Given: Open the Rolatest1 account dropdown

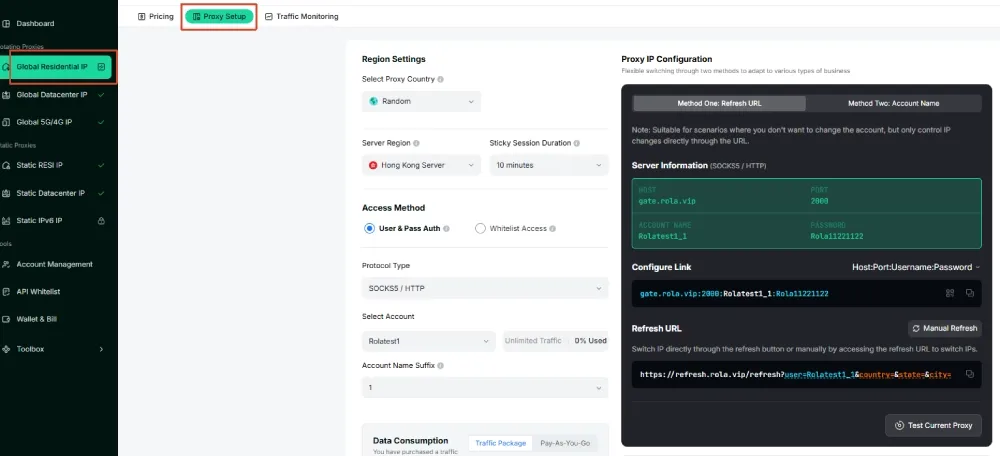Looking at the screenshot, I should click(429, 341).
